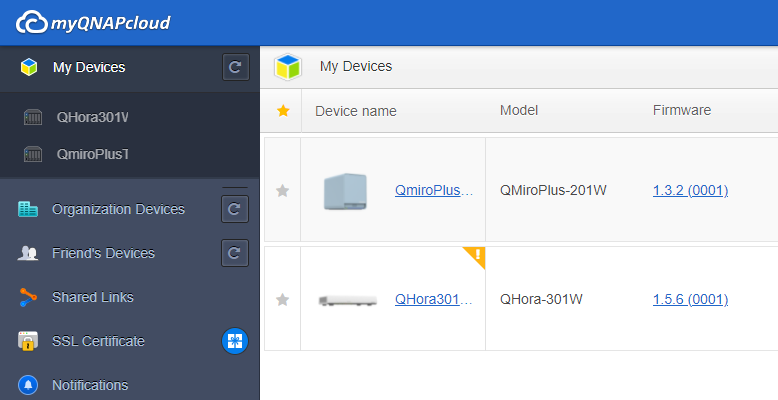
Task: Open firmware link 1.3.2 (0001)
Action: (690, 191)
